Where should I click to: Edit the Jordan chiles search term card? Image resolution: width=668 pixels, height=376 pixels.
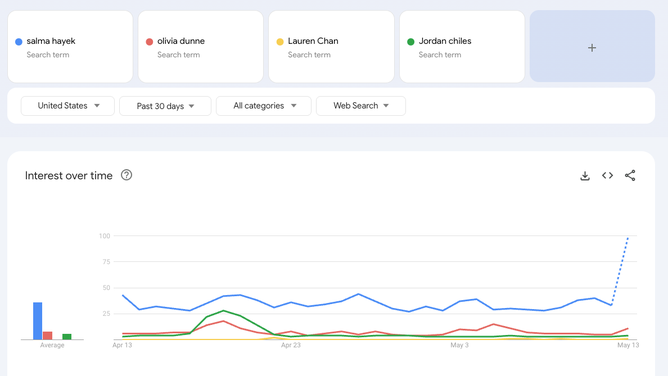462,47
